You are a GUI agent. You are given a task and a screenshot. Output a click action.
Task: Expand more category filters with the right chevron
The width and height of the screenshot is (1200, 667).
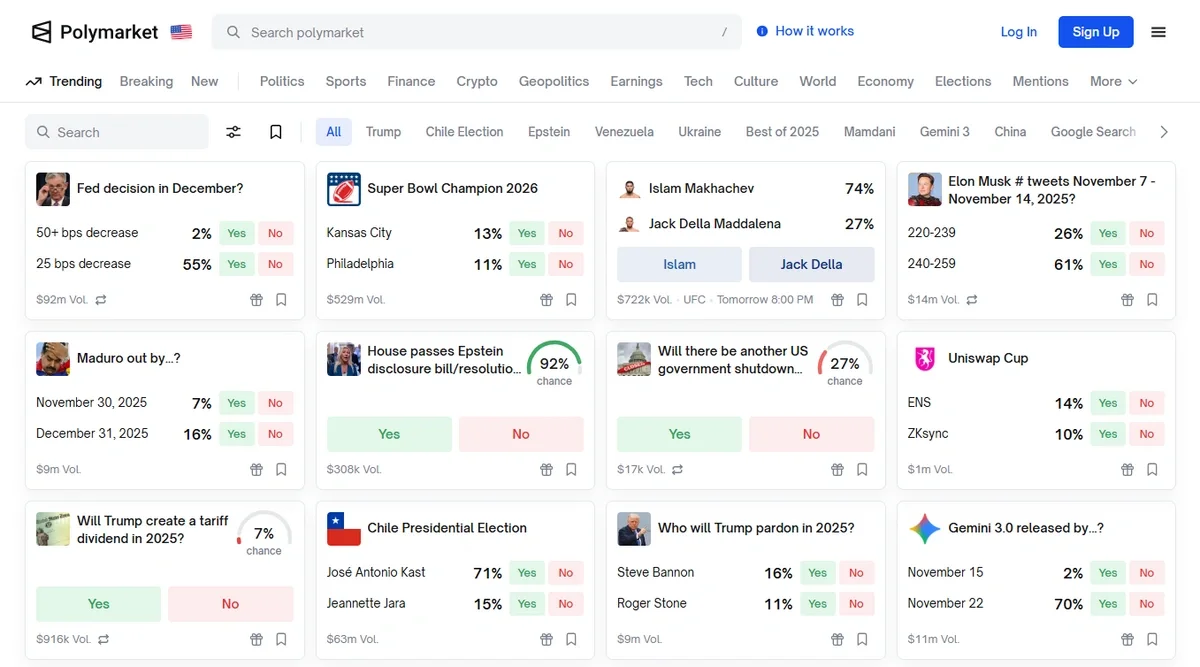tap(1163, 131)
